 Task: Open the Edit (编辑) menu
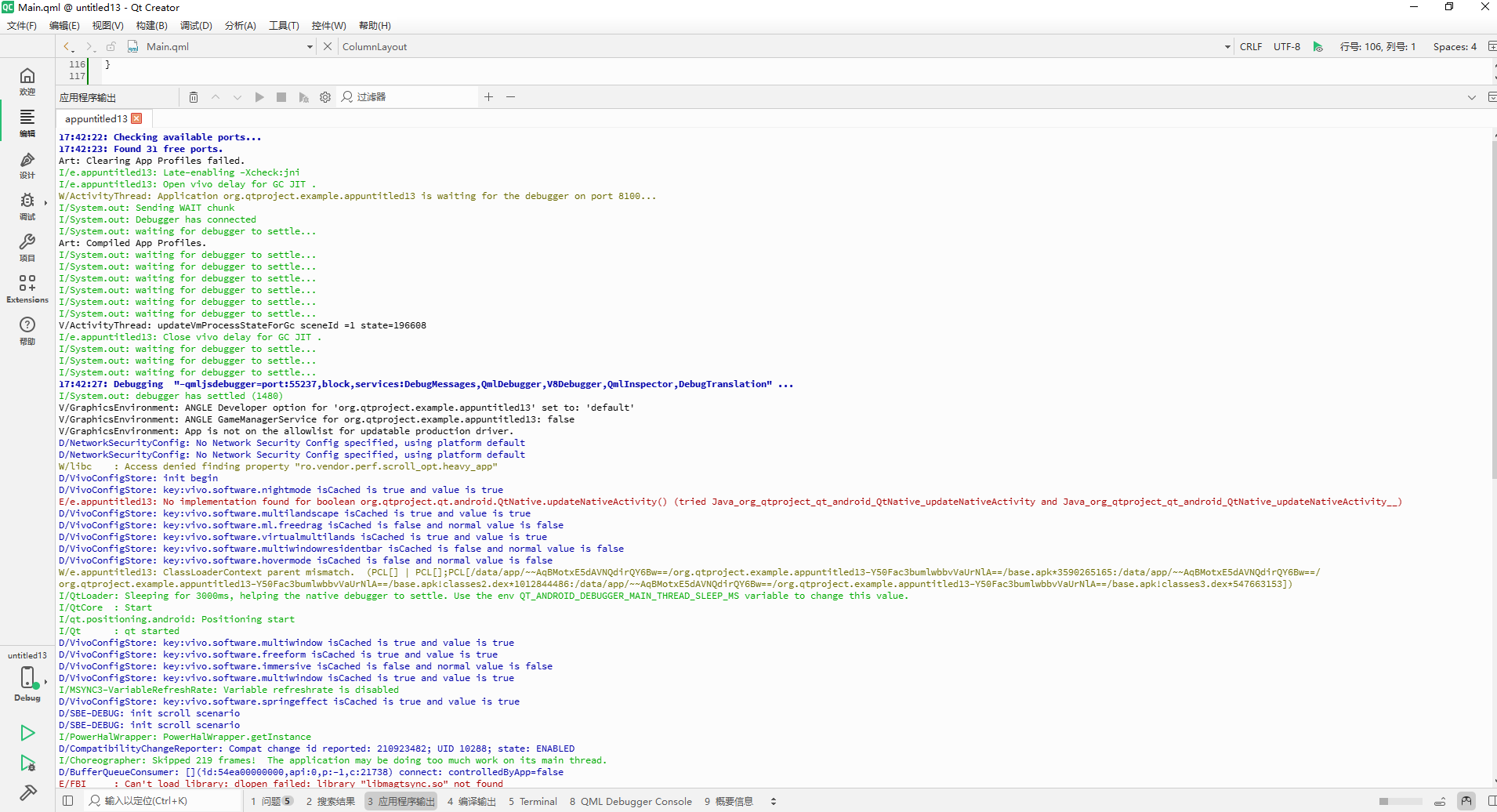click(64, 26)
